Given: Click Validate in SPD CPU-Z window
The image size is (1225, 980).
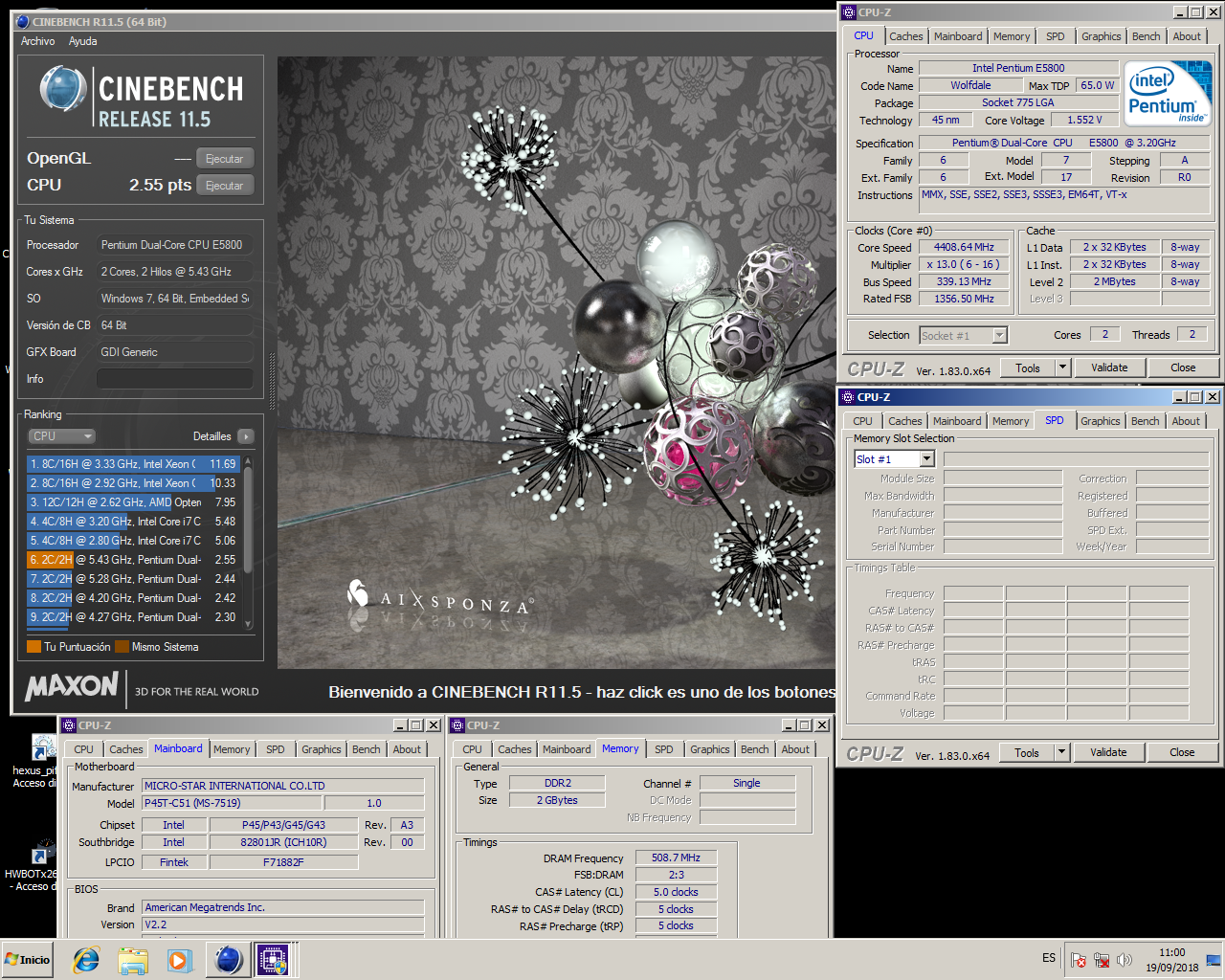Looking at the screenshot, I should click(1108, 752).
